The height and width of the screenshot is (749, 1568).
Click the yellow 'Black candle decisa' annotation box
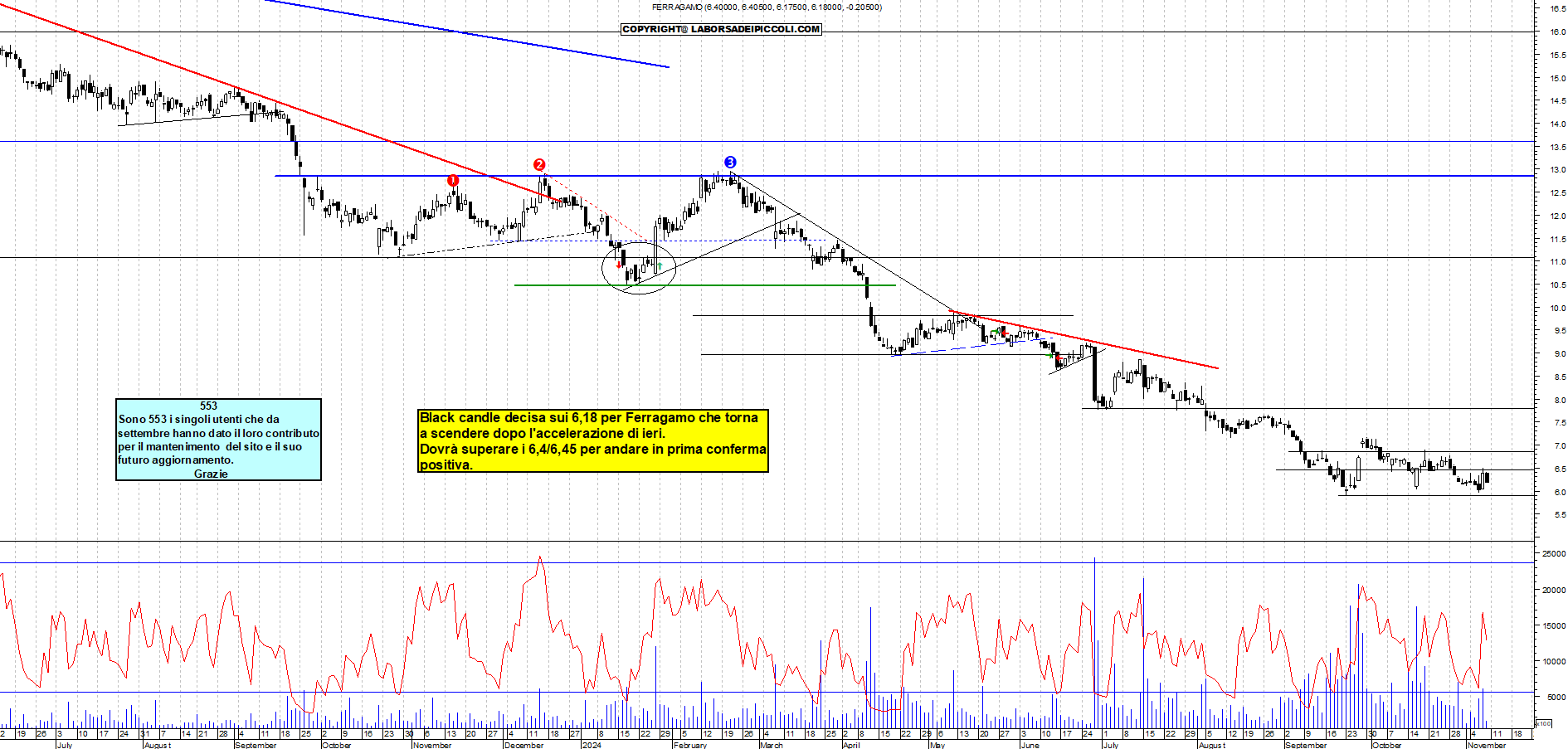(593, 440)
